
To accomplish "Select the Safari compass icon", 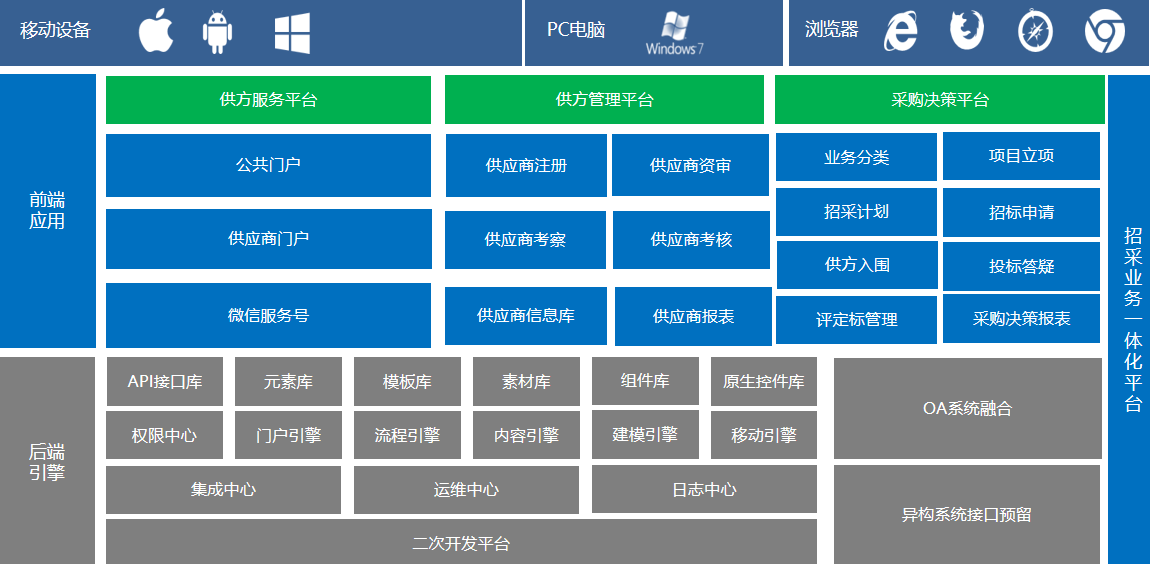I will (x=1035, y=31).
